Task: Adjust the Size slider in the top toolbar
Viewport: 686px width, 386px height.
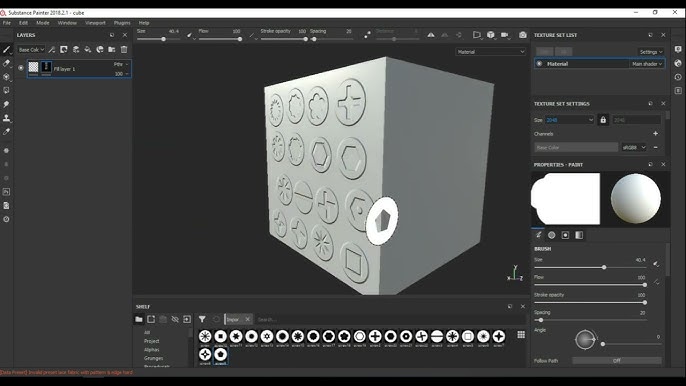Action: pyautogui.click(x=158, y=39)
